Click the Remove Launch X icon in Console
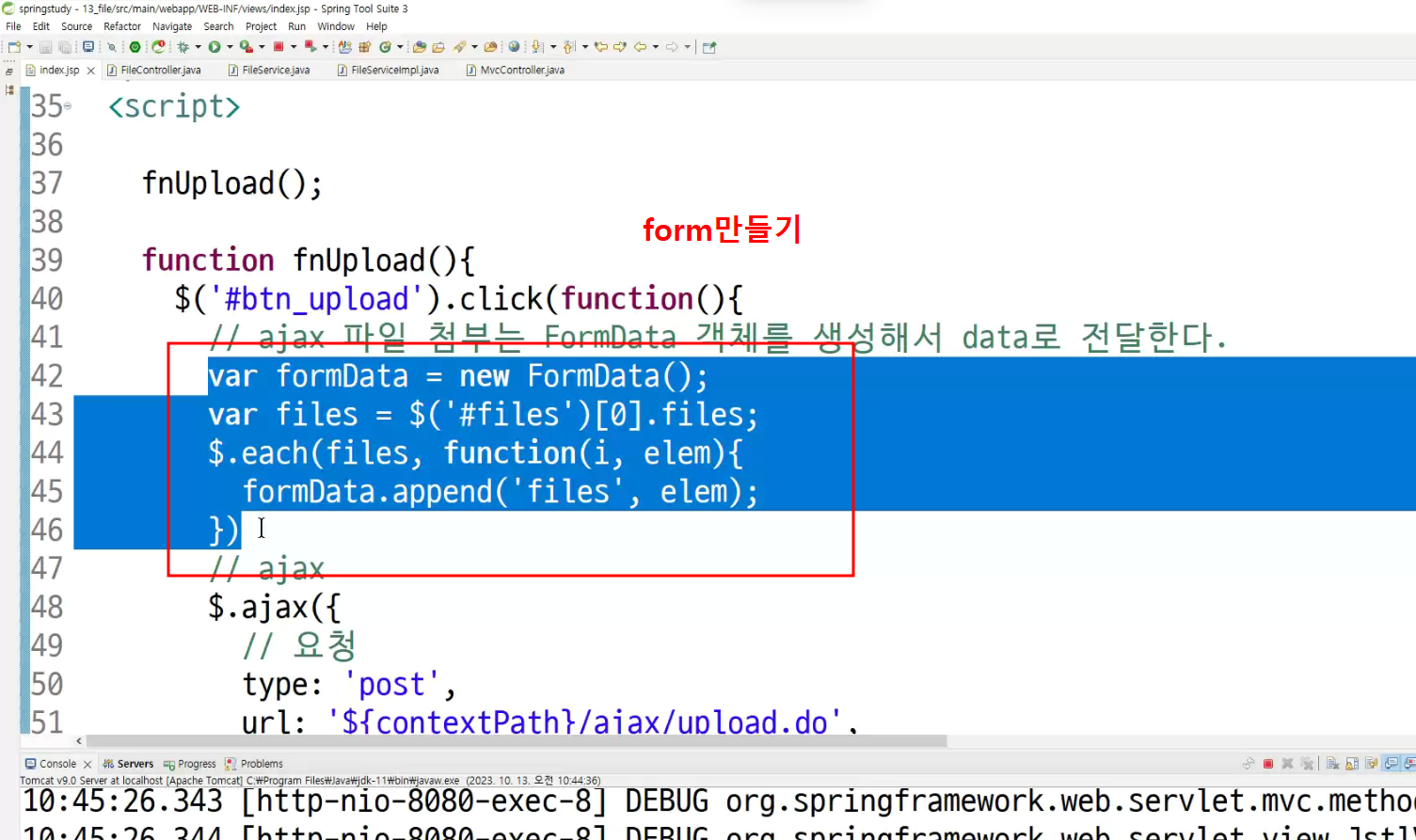 [1287, 764]
